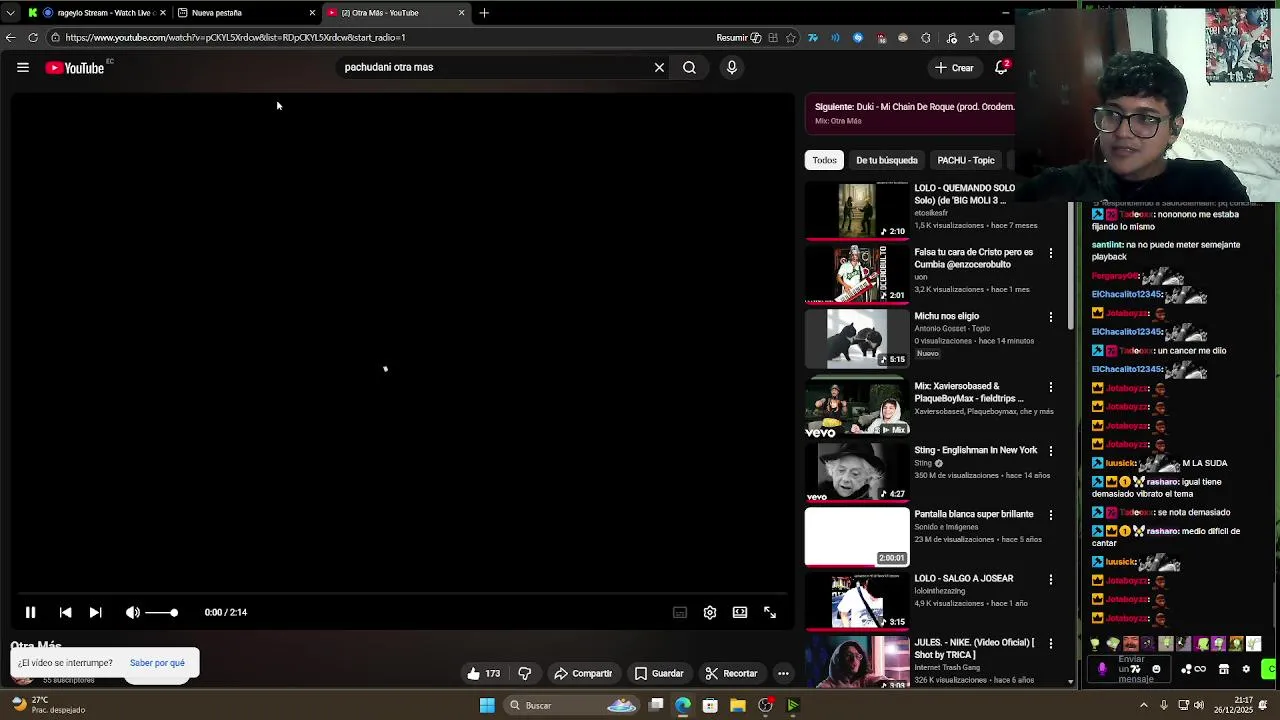The image size is (1280, 720).
Task: Open the browser tab list chevron
Action: [x=10, y=13]
